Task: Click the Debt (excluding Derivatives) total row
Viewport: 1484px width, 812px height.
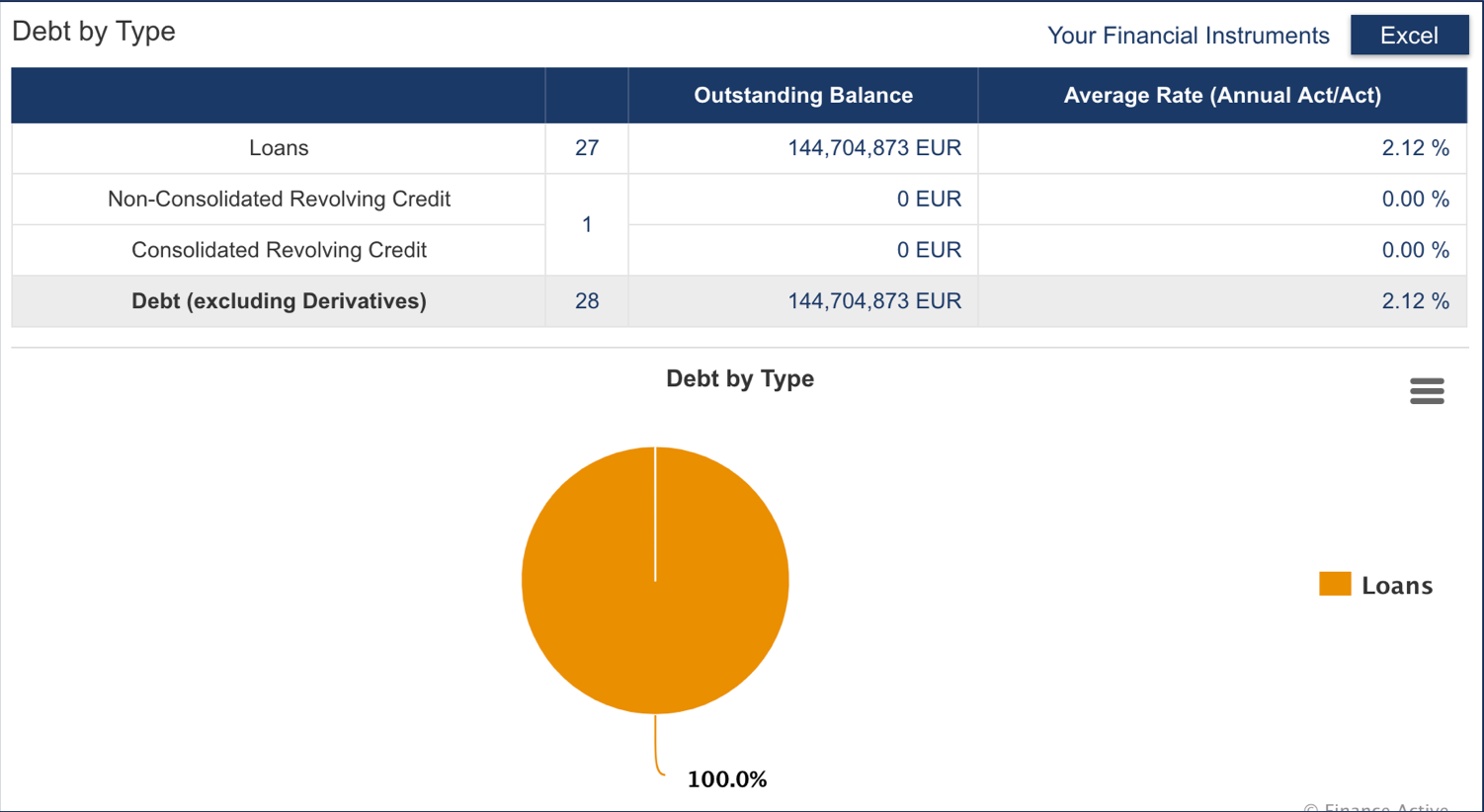Action: point(279,300)
